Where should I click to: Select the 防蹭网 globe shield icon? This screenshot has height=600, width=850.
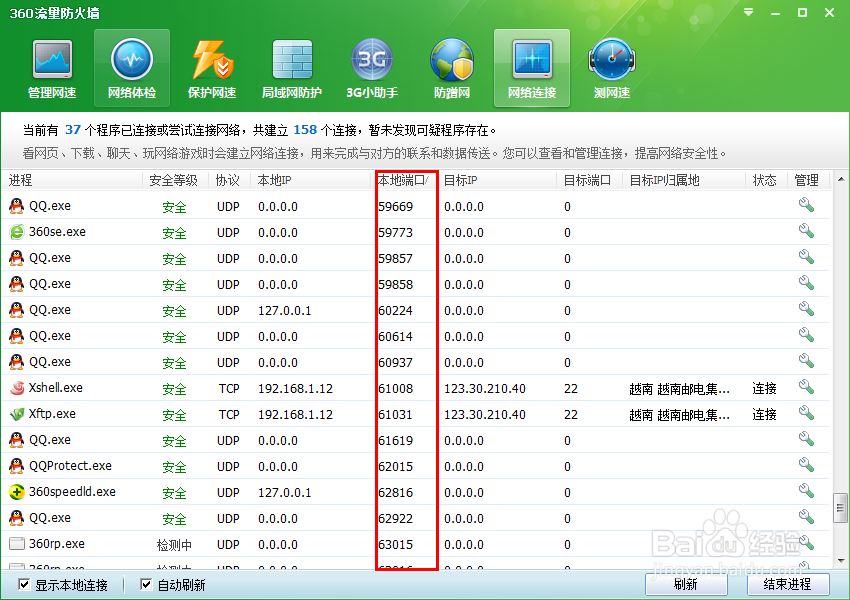[452, 69]
